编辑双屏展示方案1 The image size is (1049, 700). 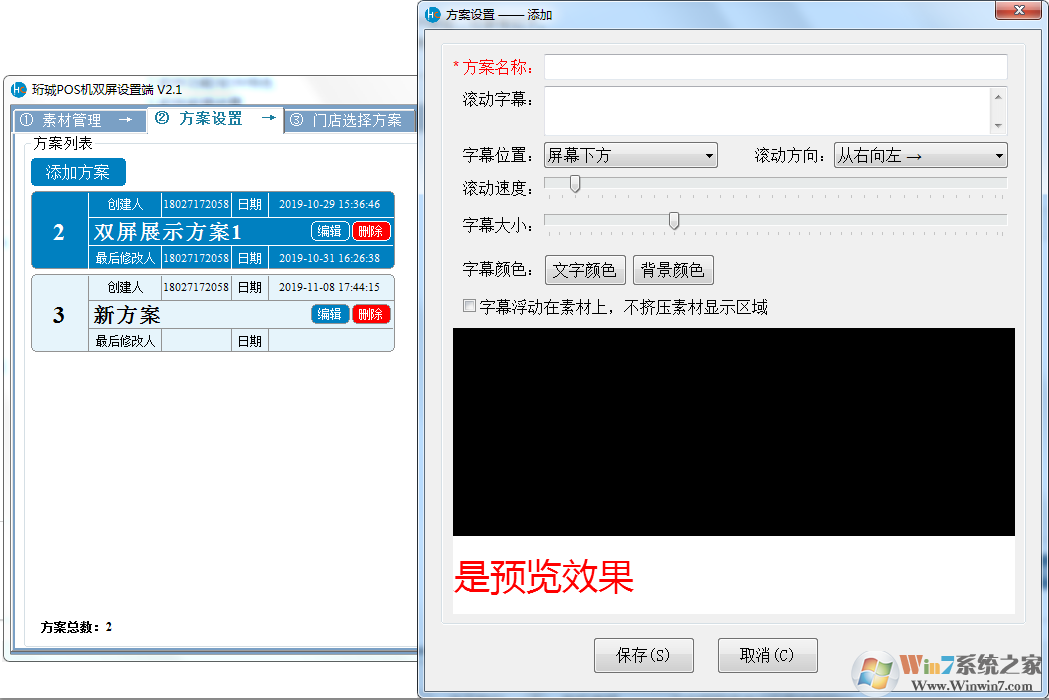(330, 230)
